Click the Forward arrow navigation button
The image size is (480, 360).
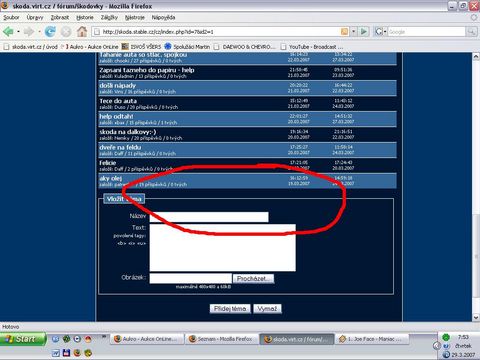point(29,32)
